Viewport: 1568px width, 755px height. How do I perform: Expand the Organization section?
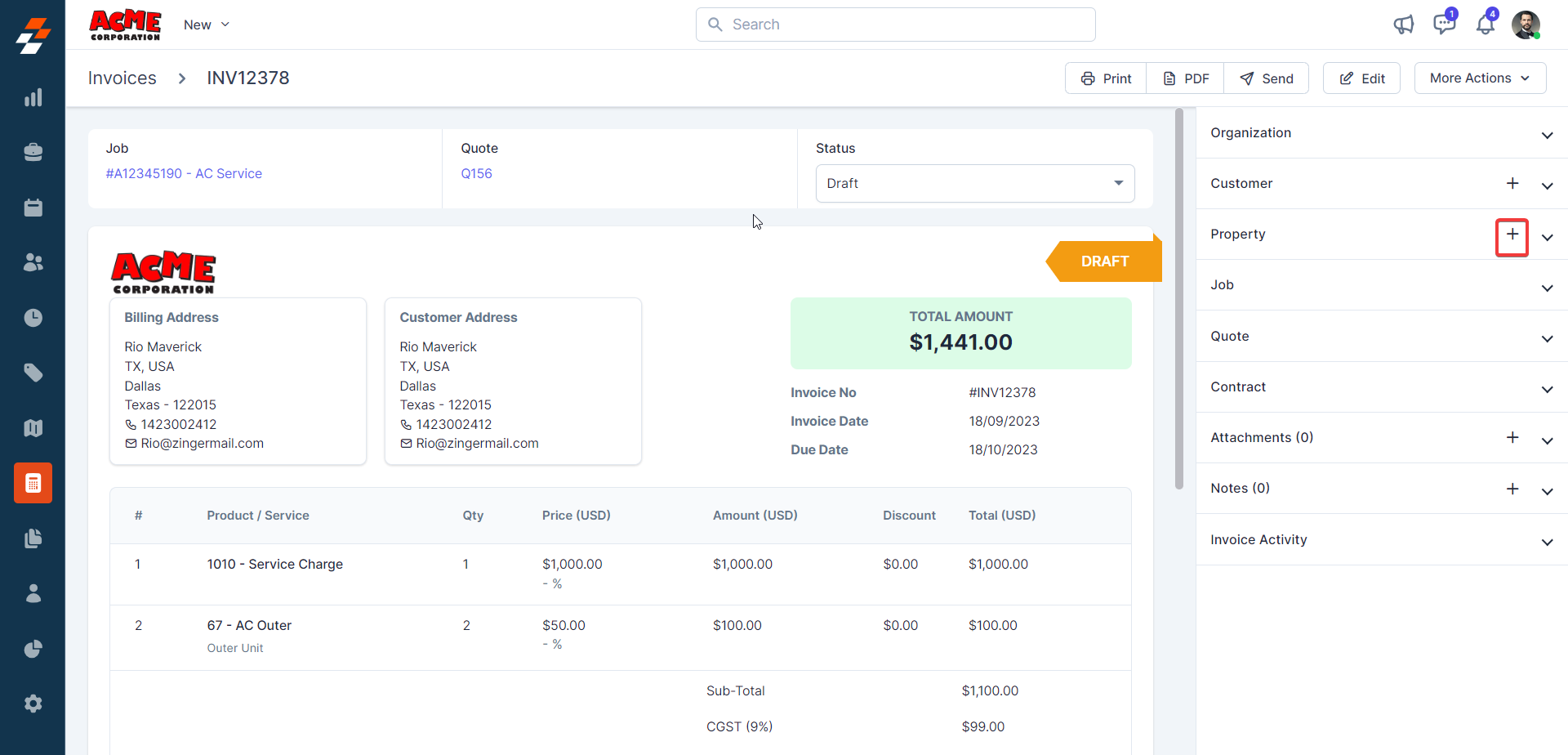click(x=1546, y=135)
